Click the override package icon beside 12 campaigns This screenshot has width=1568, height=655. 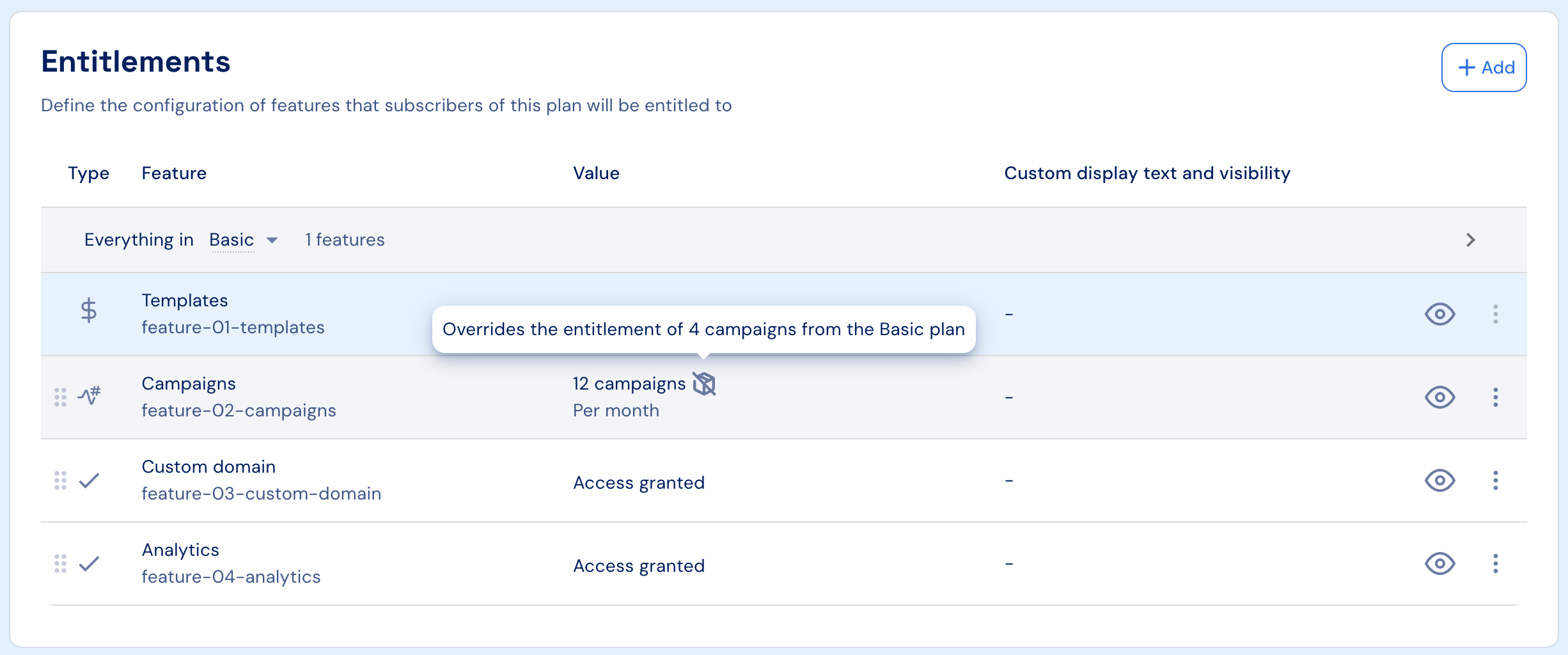(x=704, y=384)
